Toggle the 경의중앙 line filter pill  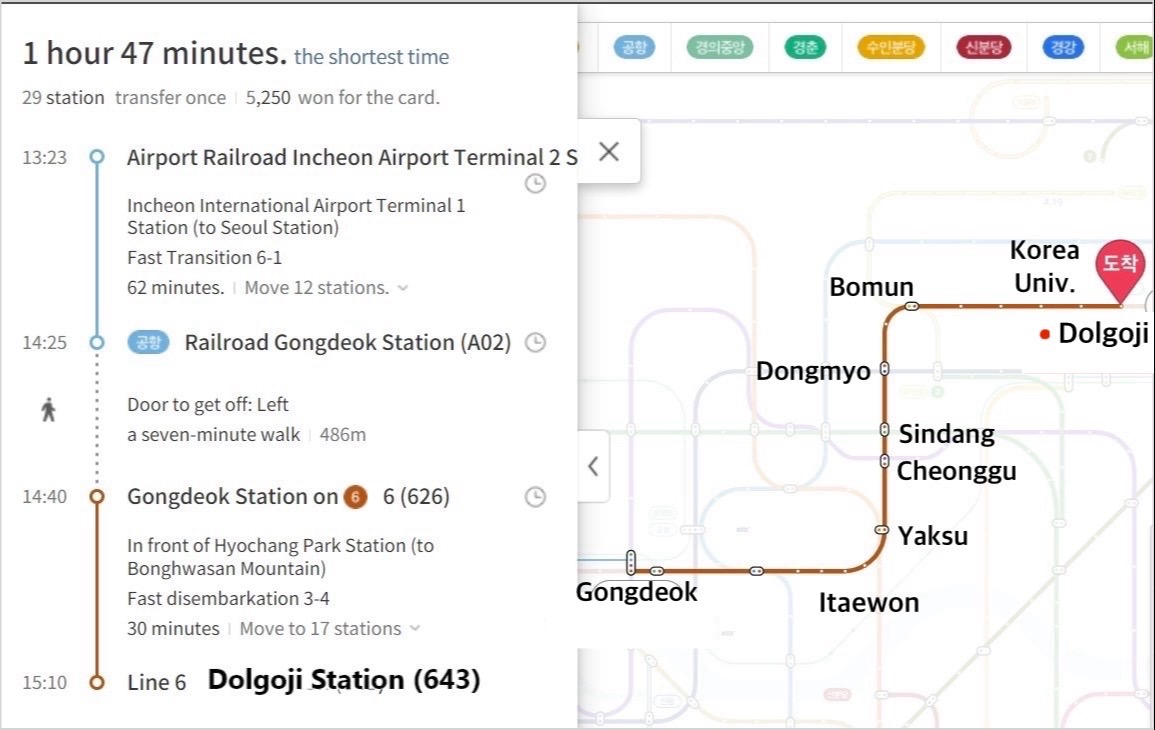(x=719, y=47)
